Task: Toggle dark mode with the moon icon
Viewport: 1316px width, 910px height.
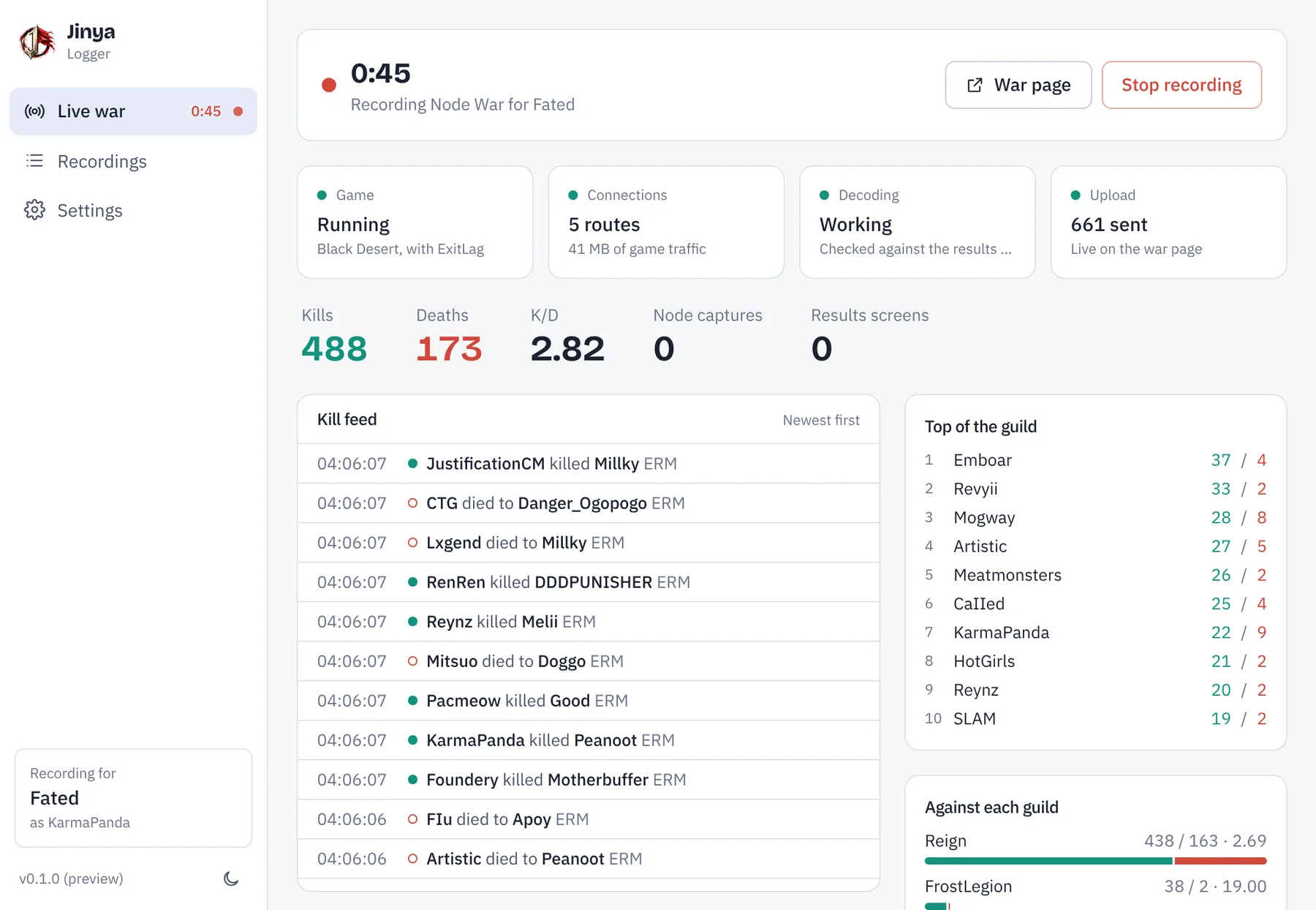Action: tap(231, 879)
